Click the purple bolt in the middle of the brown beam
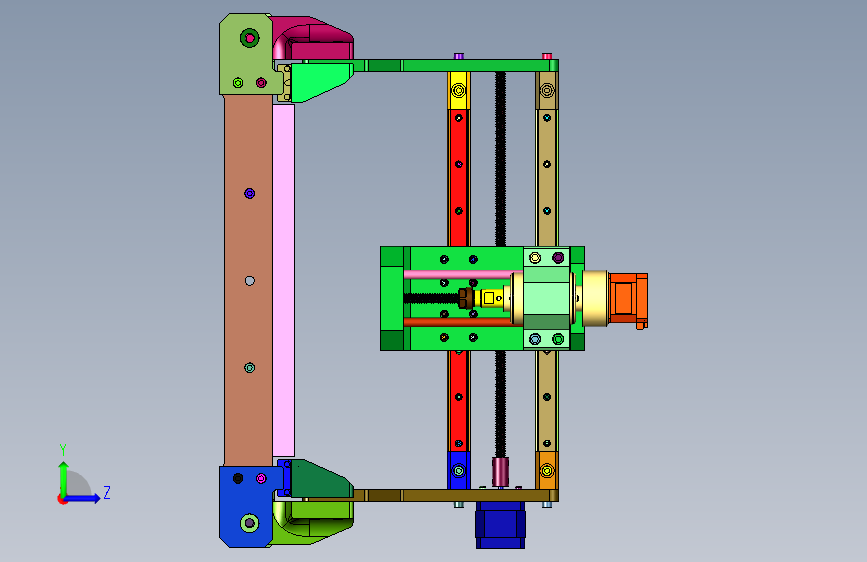867x562 pixels. click(x=249, y=193)
